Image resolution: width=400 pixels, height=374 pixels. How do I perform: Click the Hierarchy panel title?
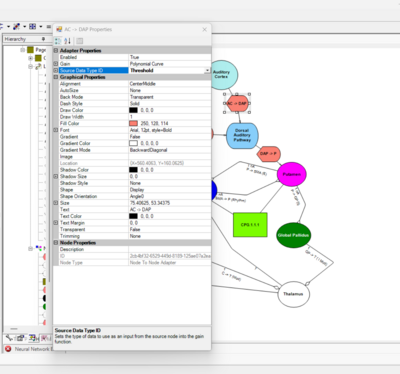tap(15, 39)
